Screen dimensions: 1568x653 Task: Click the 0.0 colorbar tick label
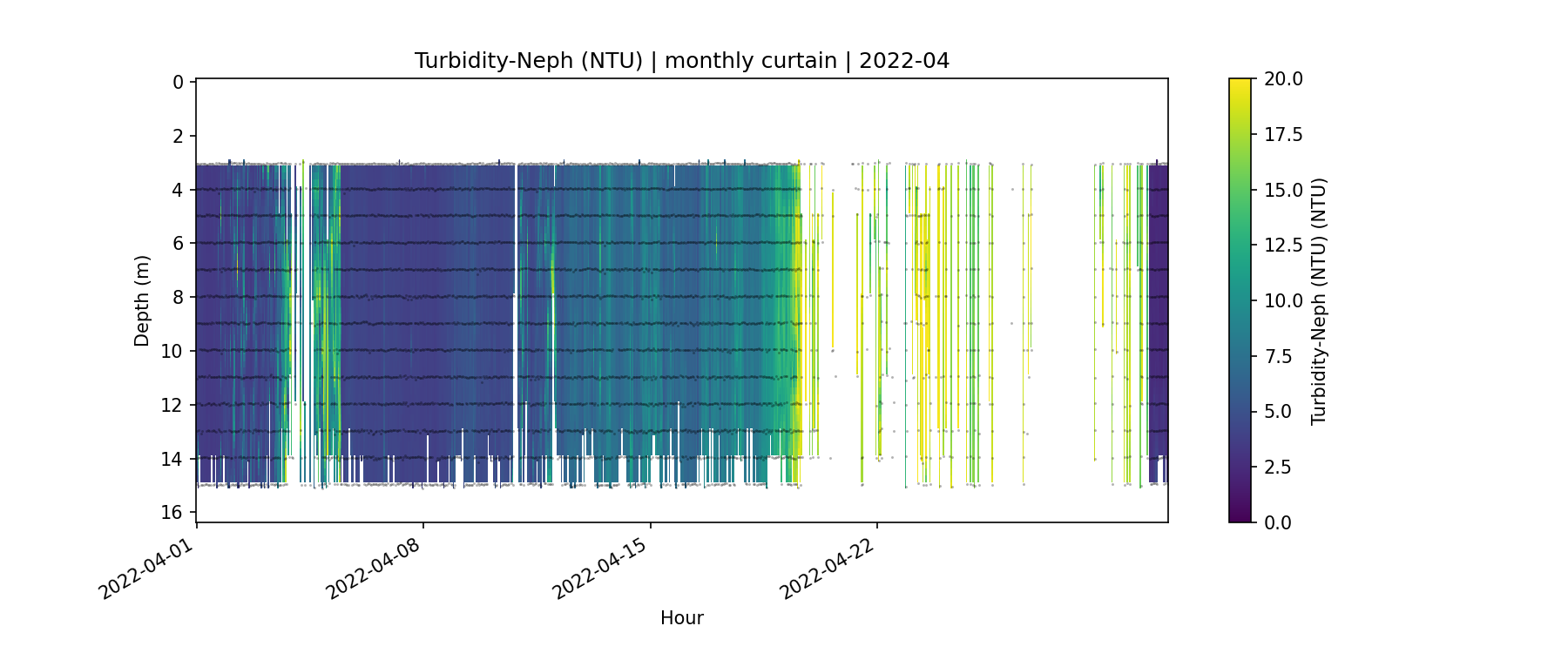1278,522
